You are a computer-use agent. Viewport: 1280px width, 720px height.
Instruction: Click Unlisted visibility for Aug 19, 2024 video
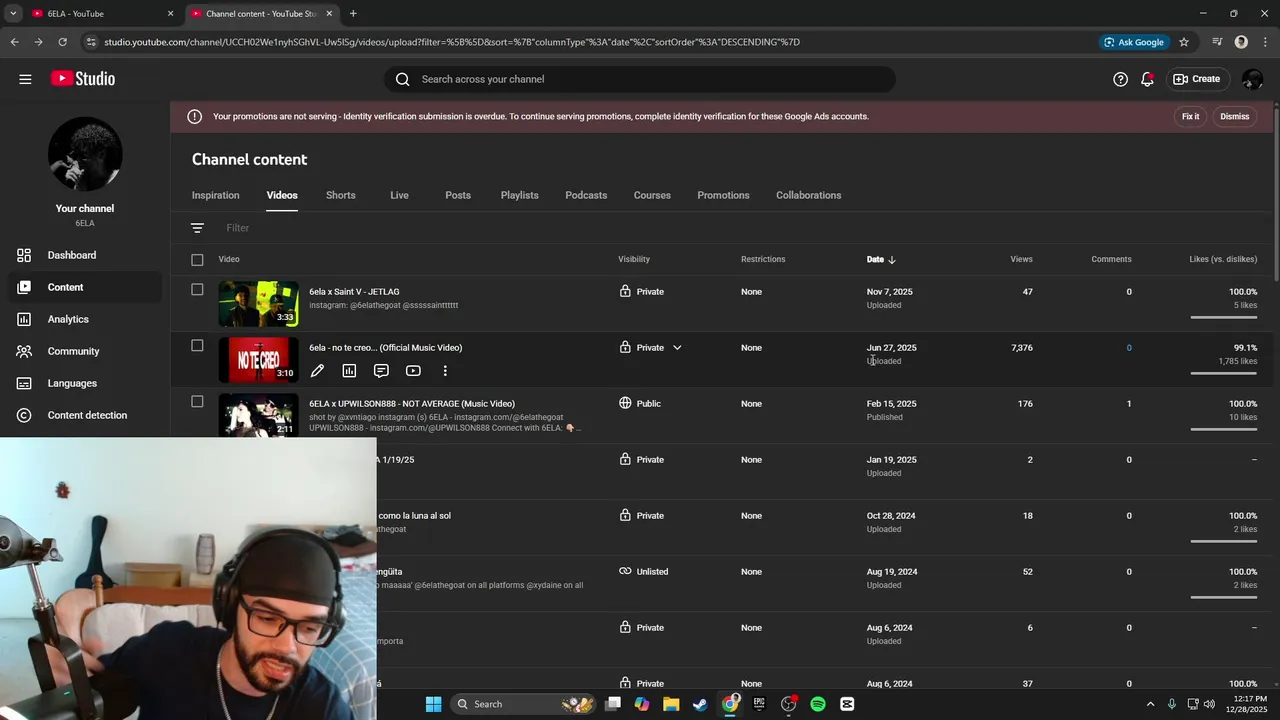(x=643, y=572)
